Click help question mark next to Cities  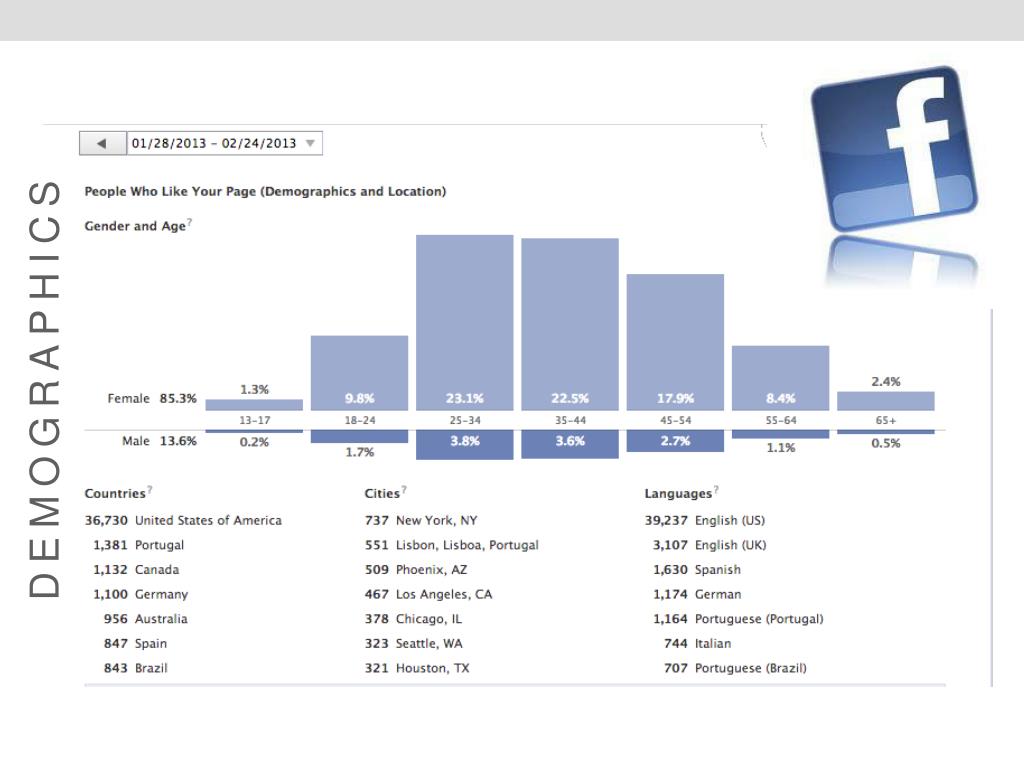tap(404, 489)
